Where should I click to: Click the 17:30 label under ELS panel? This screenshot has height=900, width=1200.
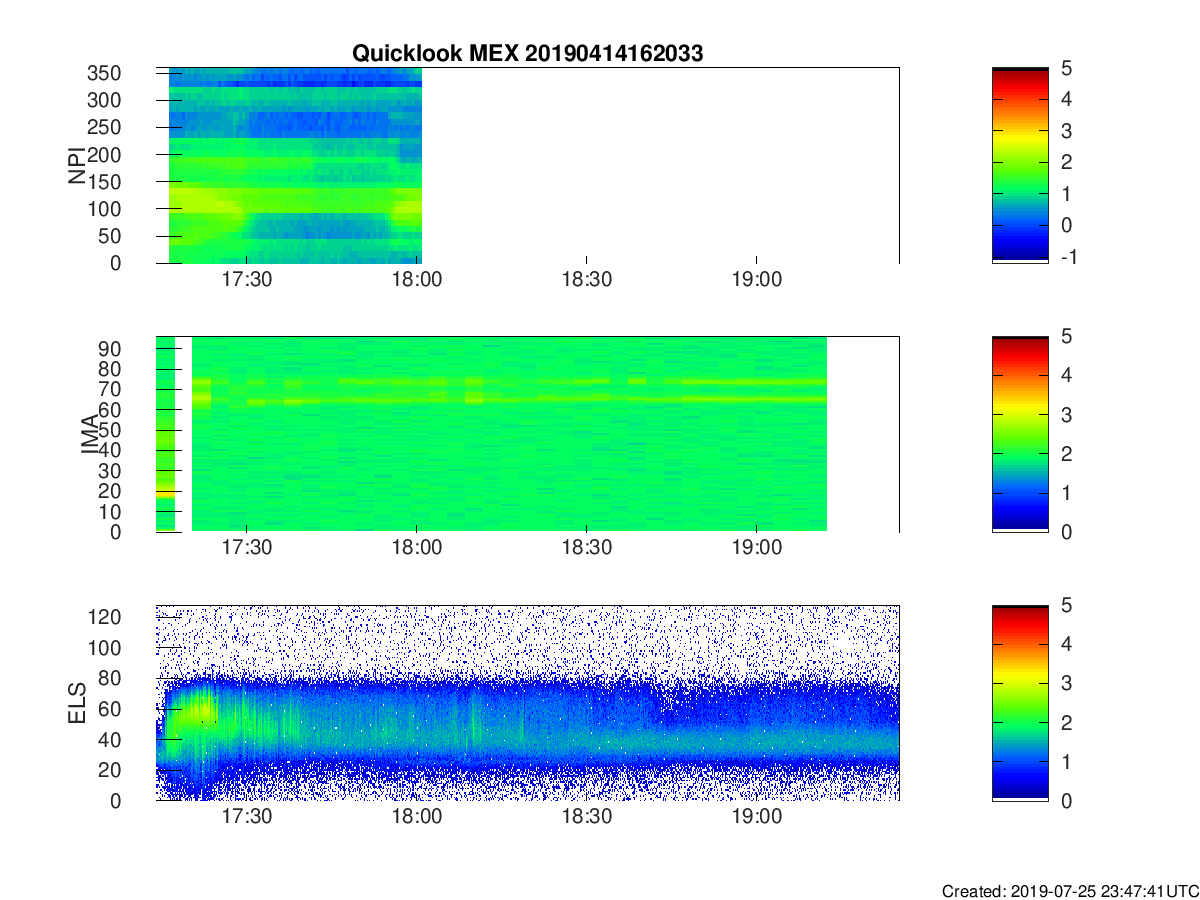pos(247,817)
